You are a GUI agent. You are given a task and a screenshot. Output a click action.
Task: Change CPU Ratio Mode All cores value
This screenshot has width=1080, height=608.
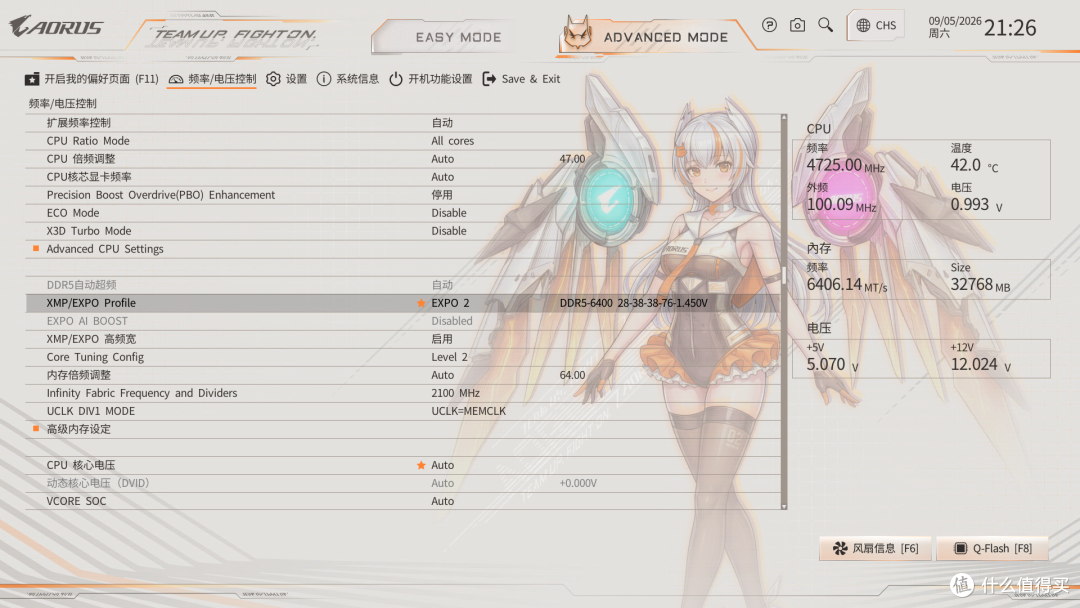pyautogui.click(x=453, y=140)
